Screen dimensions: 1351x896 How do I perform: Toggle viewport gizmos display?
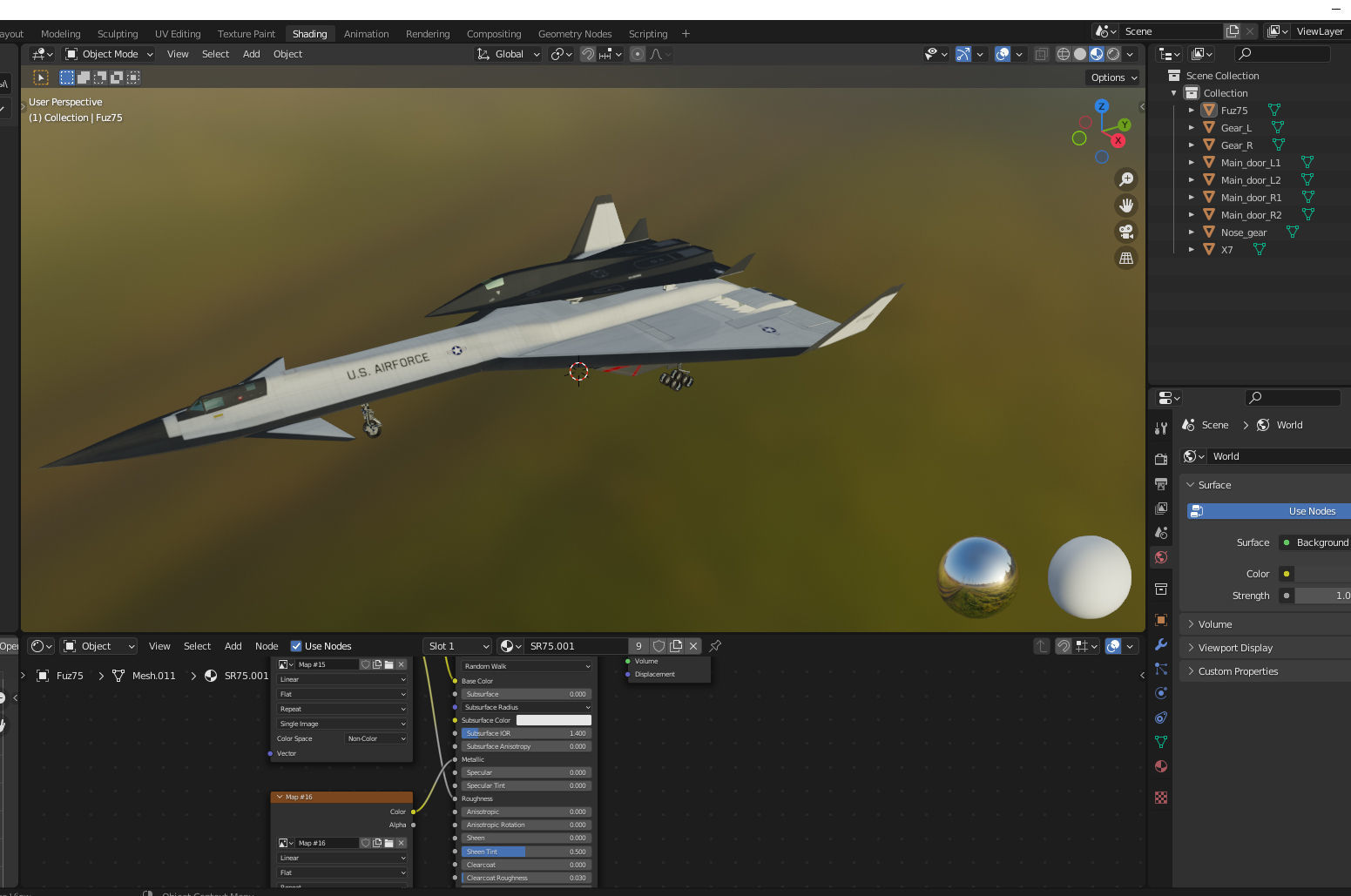coord(963,54)
